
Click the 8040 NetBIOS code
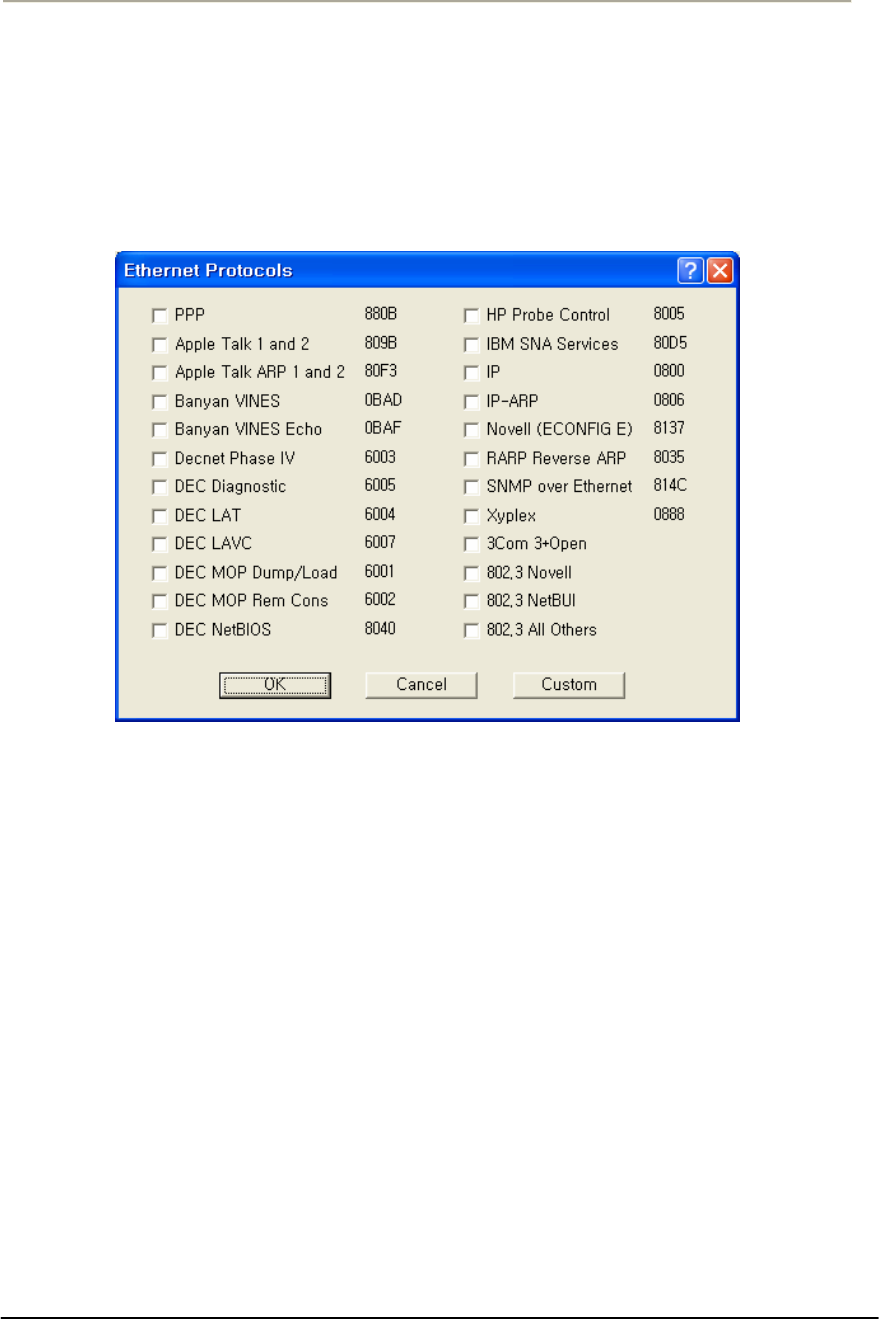coord(382,628)
